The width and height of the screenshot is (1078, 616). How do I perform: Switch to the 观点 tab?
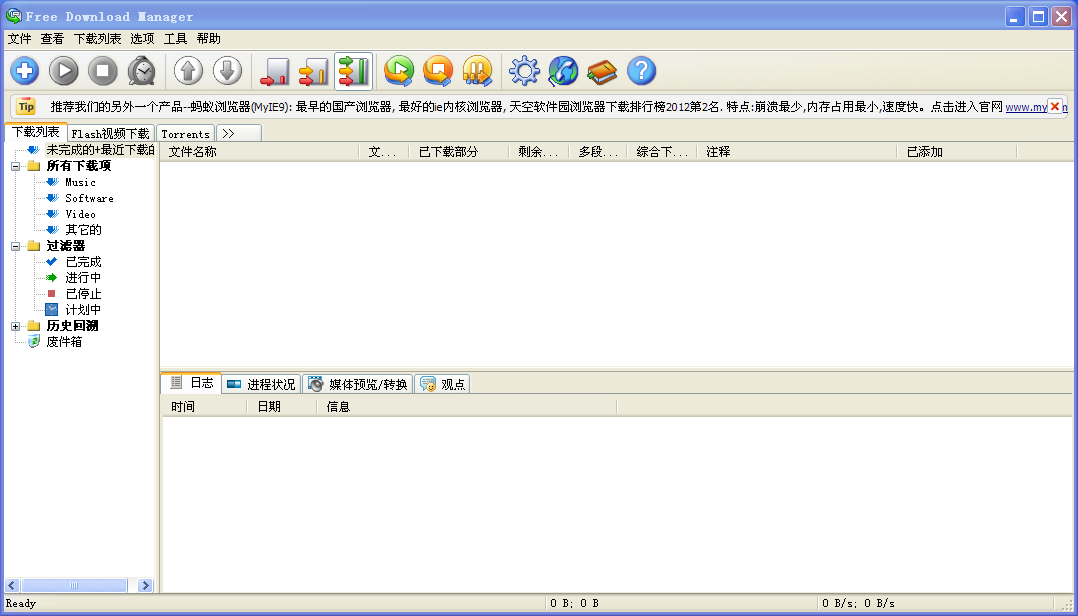pyautogui.click(x=442, y=384)
